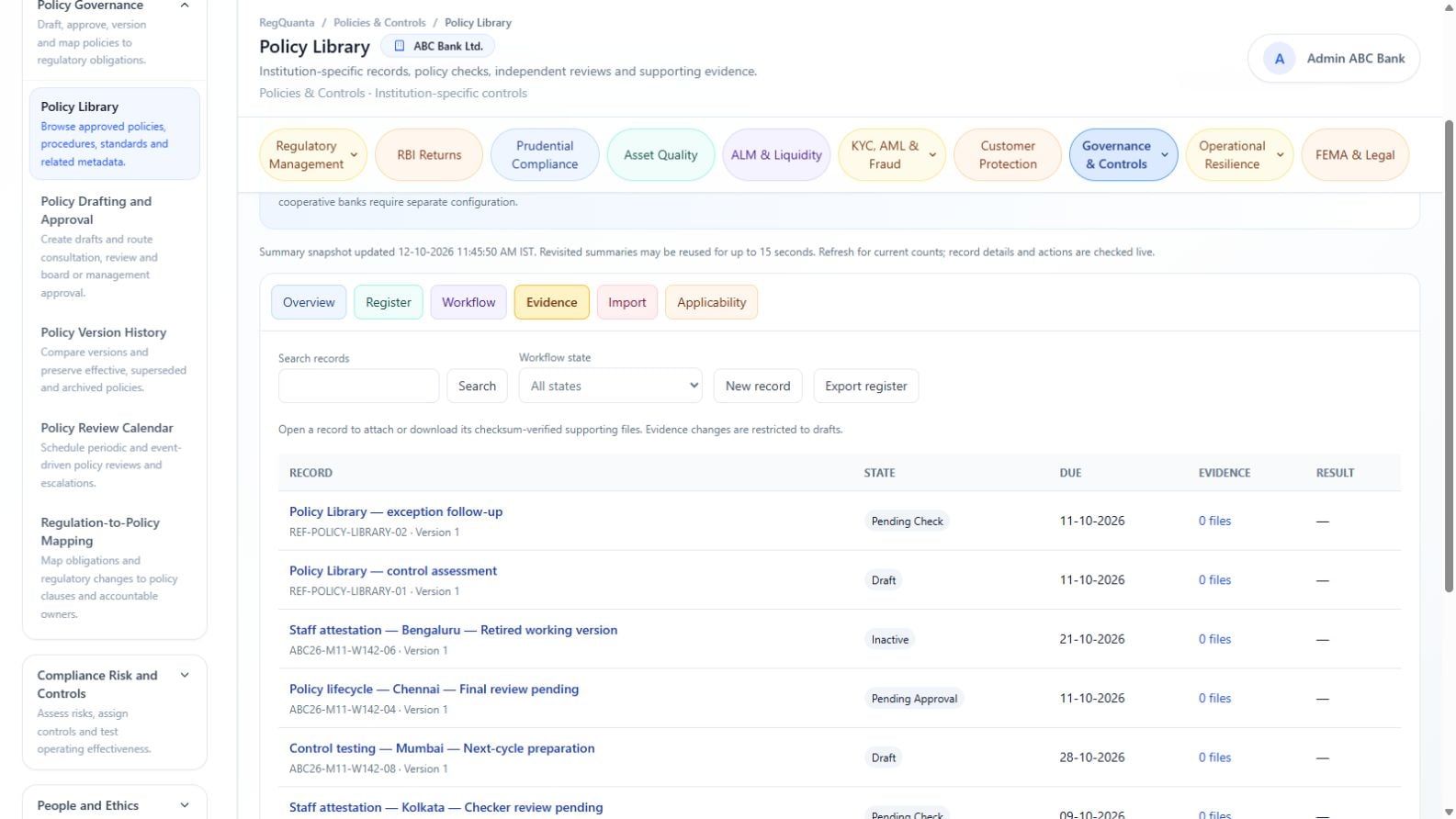Open the FEMA & Legal module
This screenshot has height=819, width=1456.
(1355, 155)
